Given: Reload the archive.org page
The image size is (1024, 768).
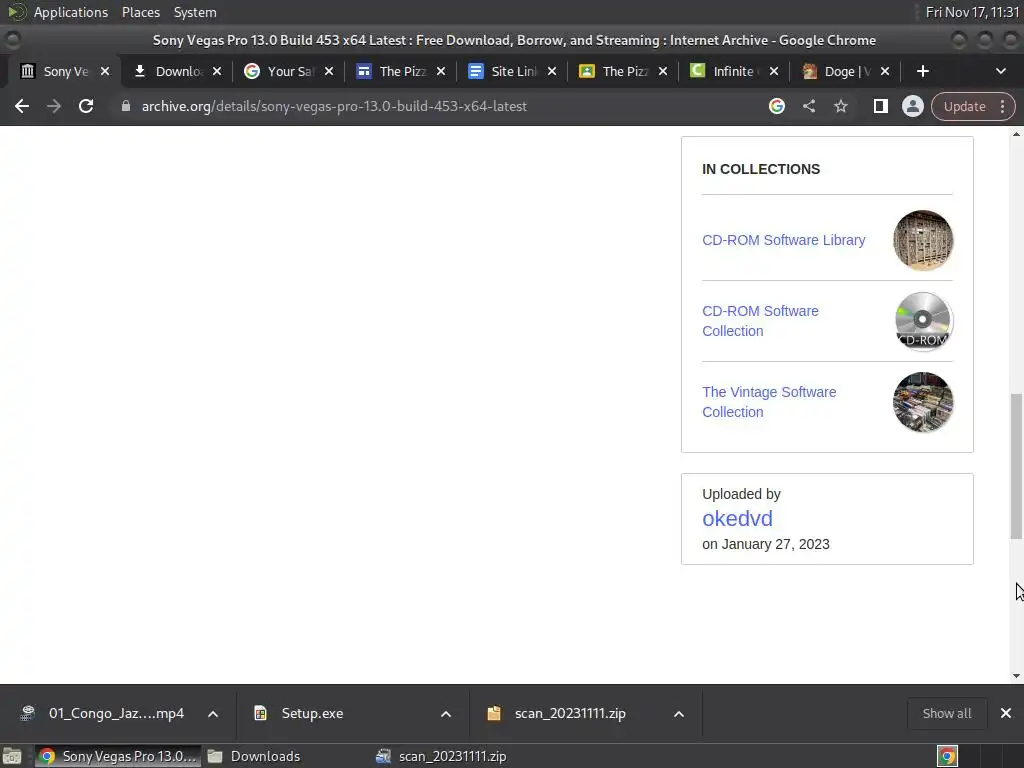Looking at the screenshot, I should (x=86, y=106).
